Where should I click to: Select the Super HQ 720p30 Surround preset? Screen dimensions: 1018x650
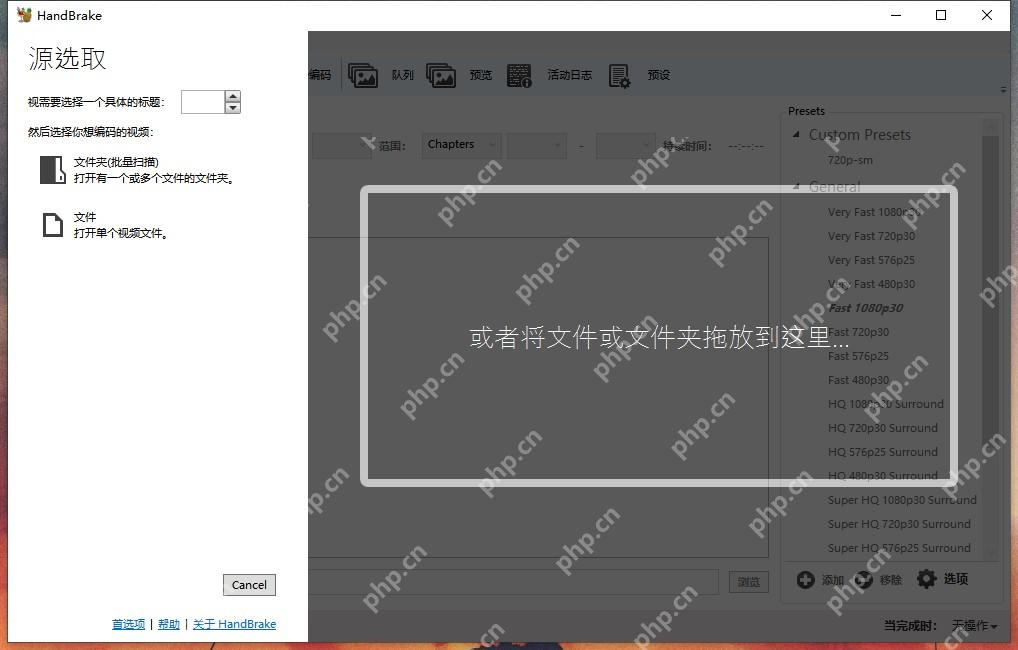899,525
